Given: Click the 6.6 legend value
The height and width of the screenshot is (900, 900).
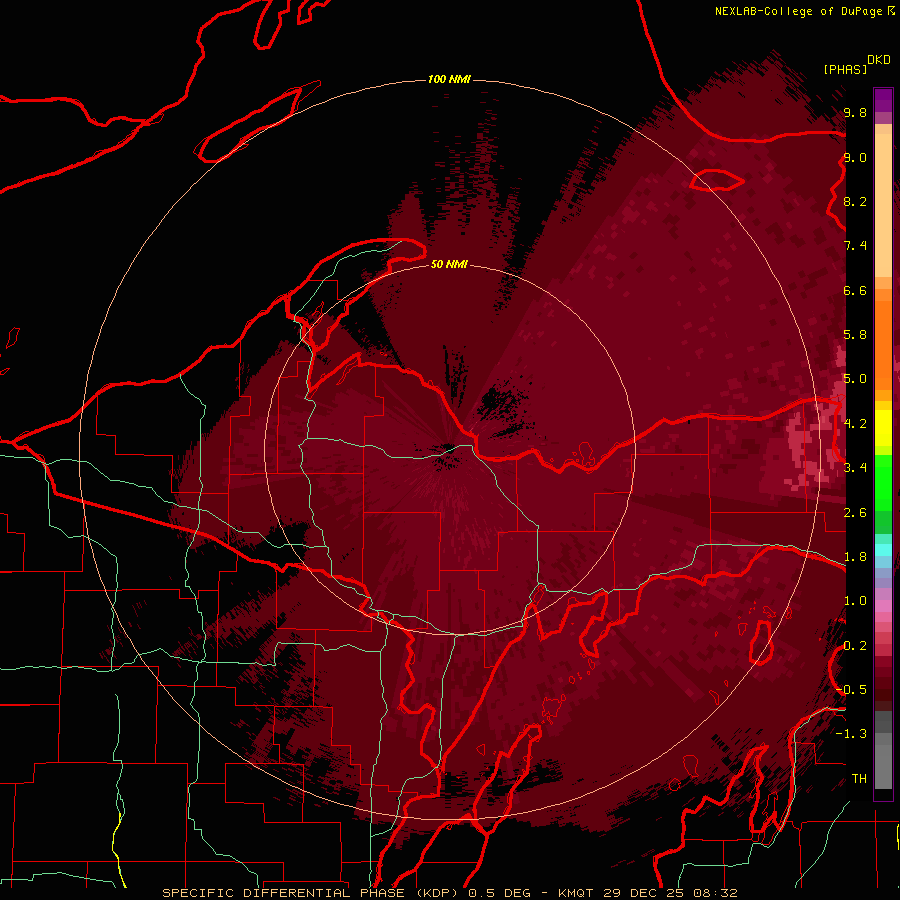Looking at the screenshot, I should [x=855, y=290].
